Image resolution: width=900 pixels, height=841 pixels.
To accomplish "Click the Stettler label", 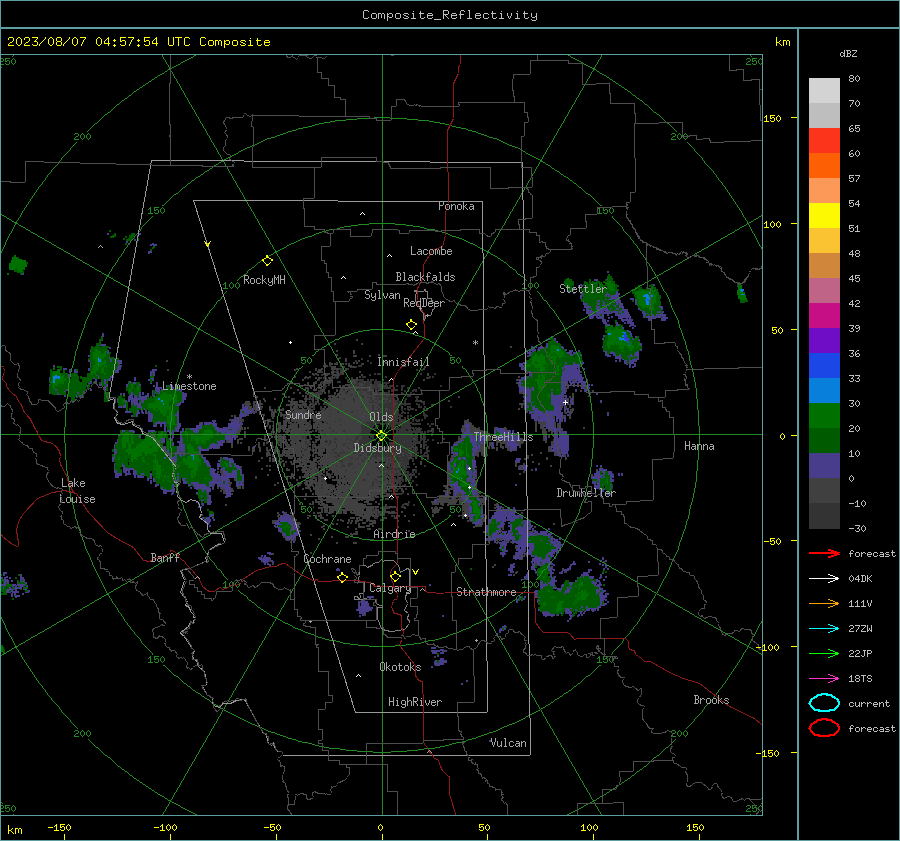I will [x=583, y=289].
